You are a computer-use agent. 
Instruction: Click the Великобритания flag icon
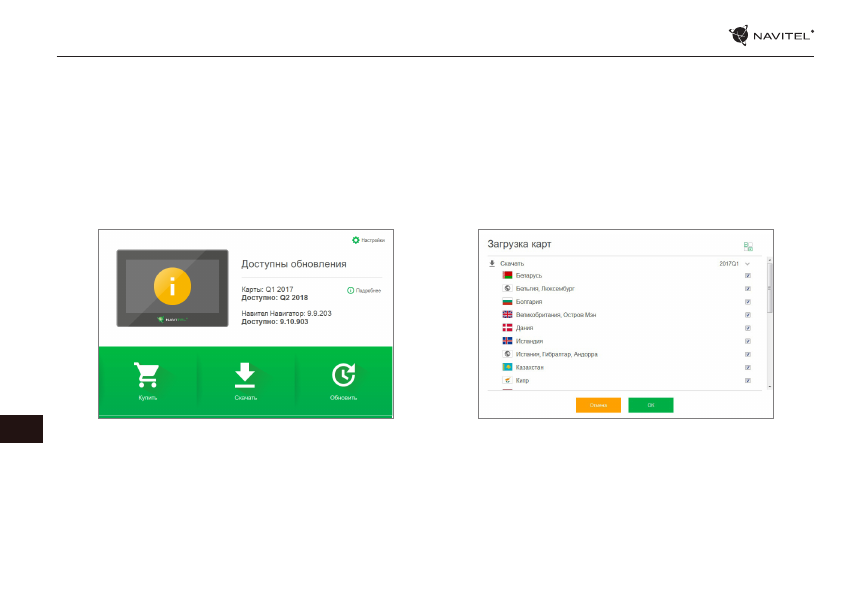pos(507,314)
